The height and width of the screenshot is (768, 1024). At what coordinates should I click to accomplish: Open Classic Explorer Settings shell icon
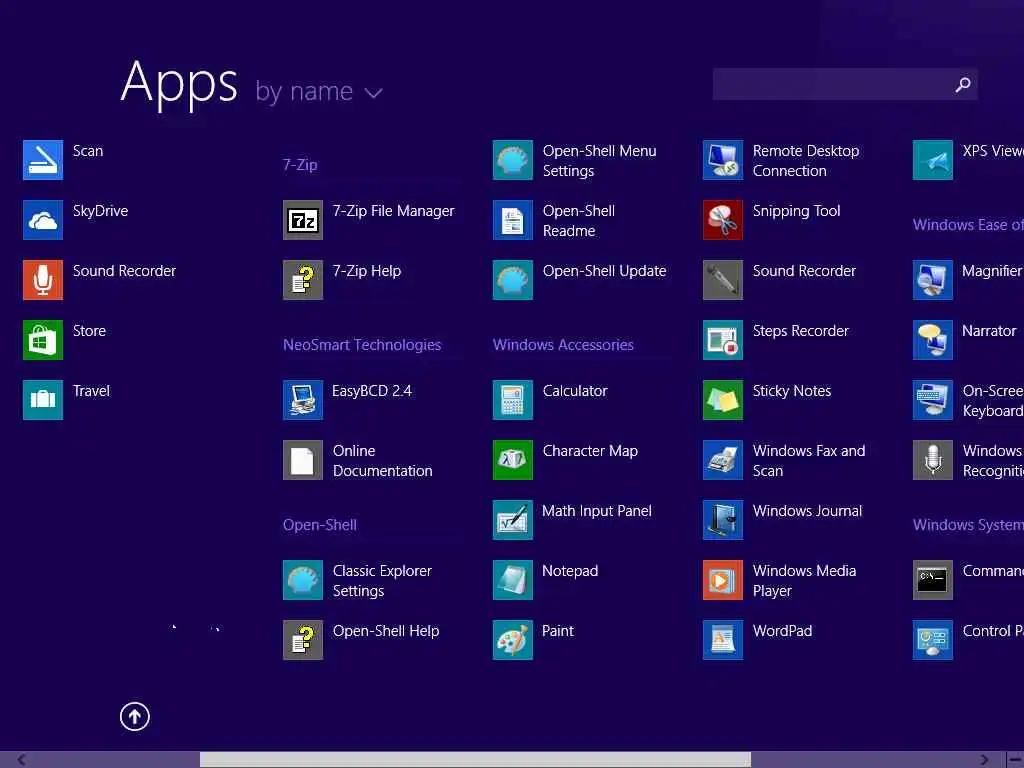click(x=302, y=580)
